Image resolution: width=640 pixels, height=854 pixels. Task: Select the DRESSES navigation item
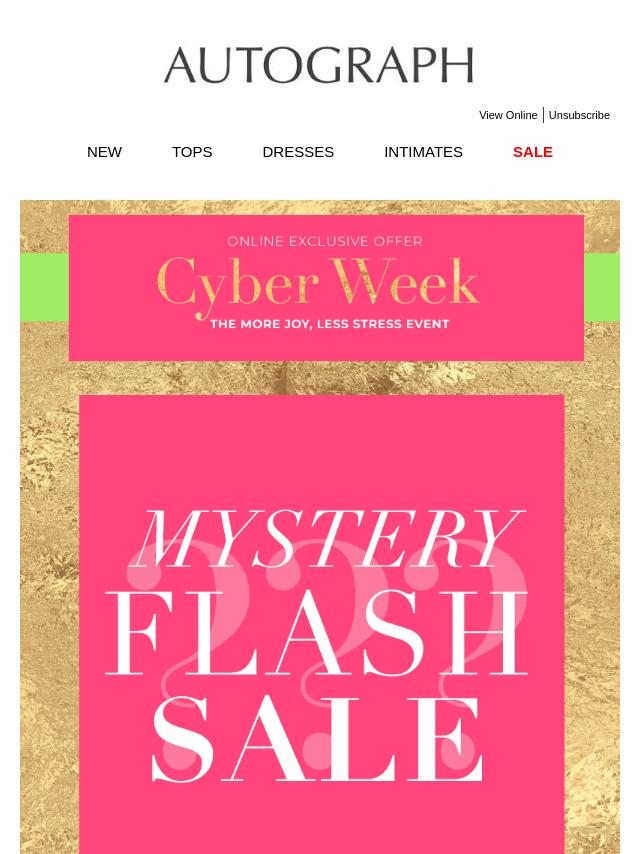[x=298, y=152]
